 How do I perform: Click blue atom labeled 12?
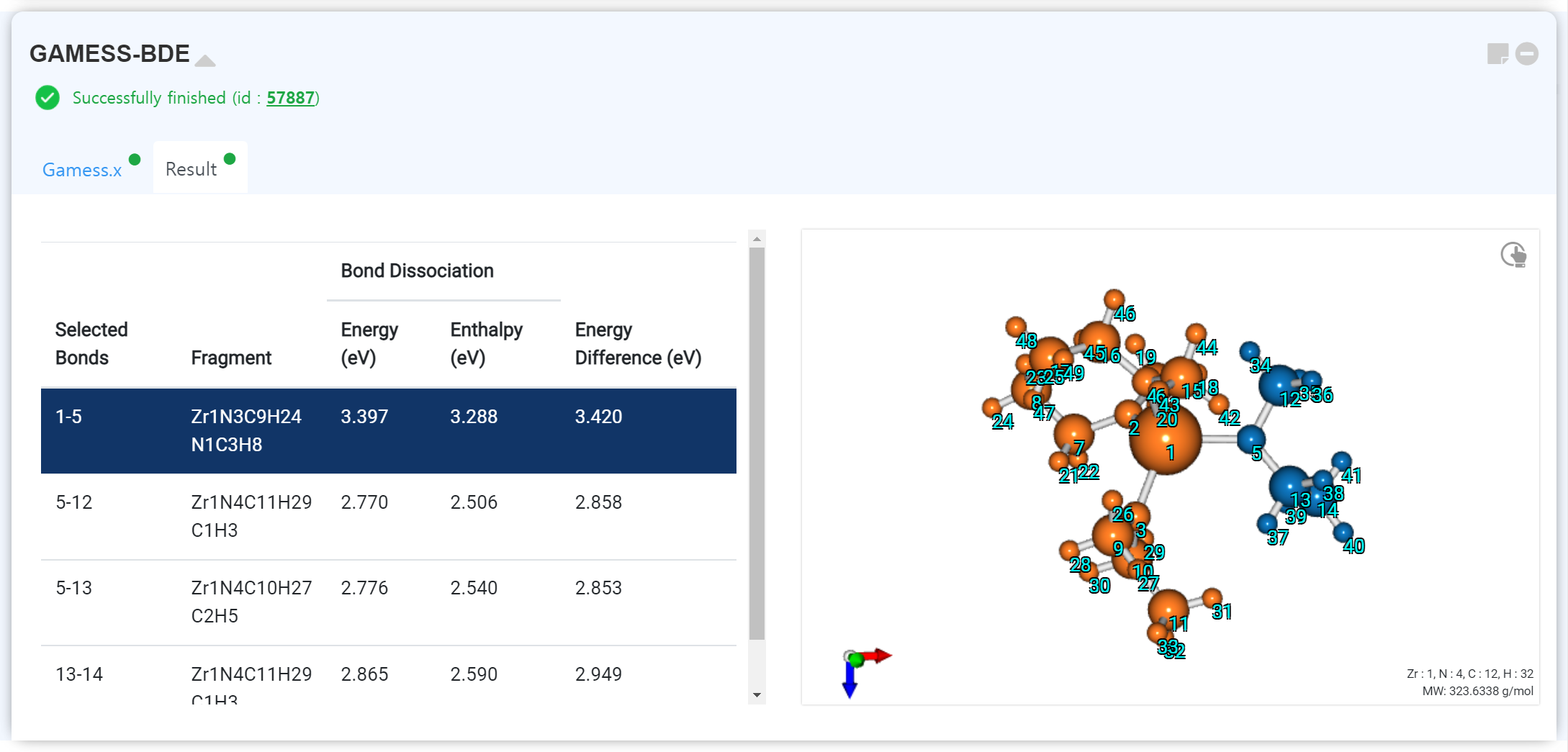point(1279,386)
